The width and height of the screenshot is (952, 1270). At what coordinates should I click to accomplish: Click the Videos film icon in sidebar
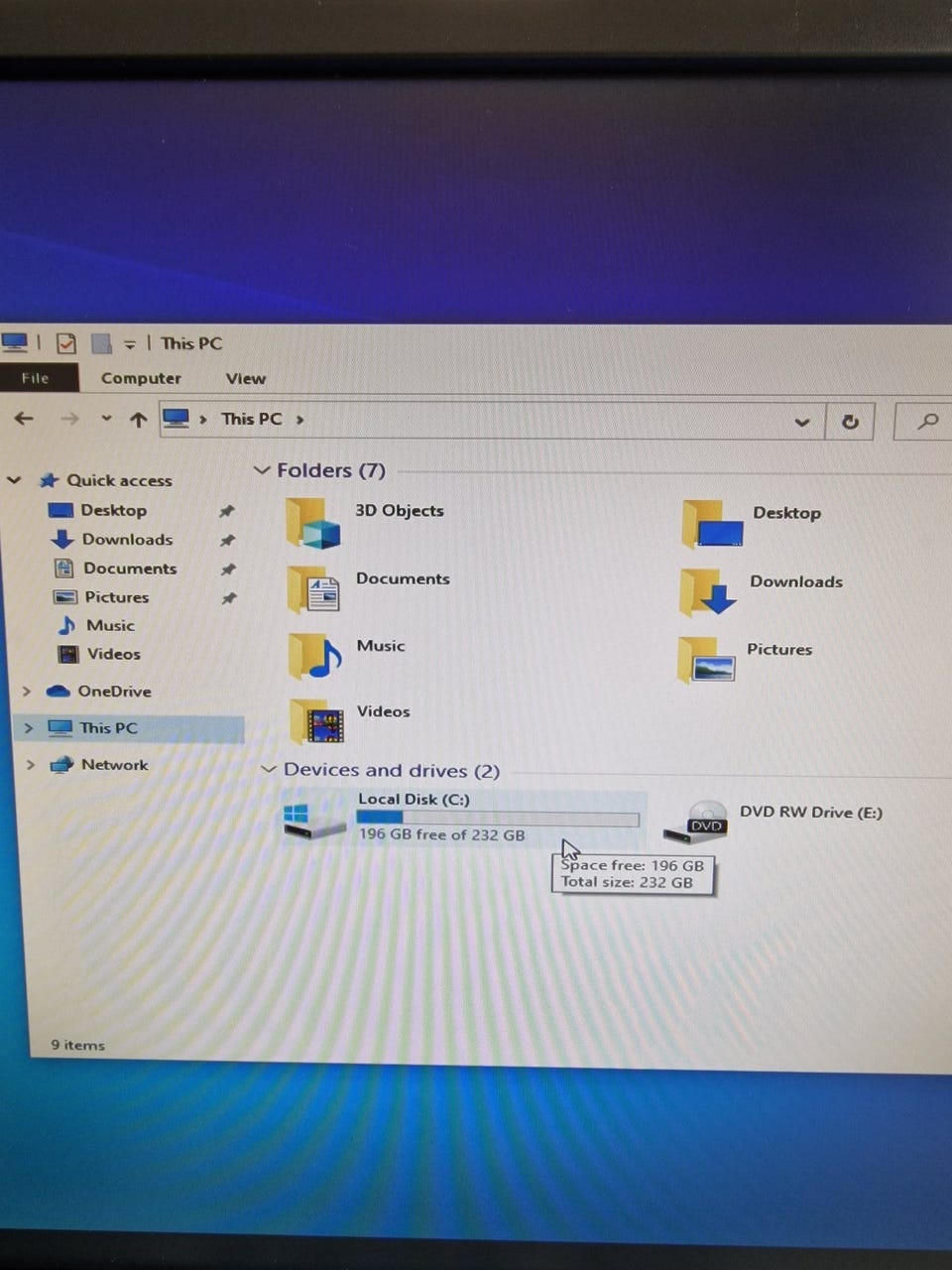(x=68, y=654)
